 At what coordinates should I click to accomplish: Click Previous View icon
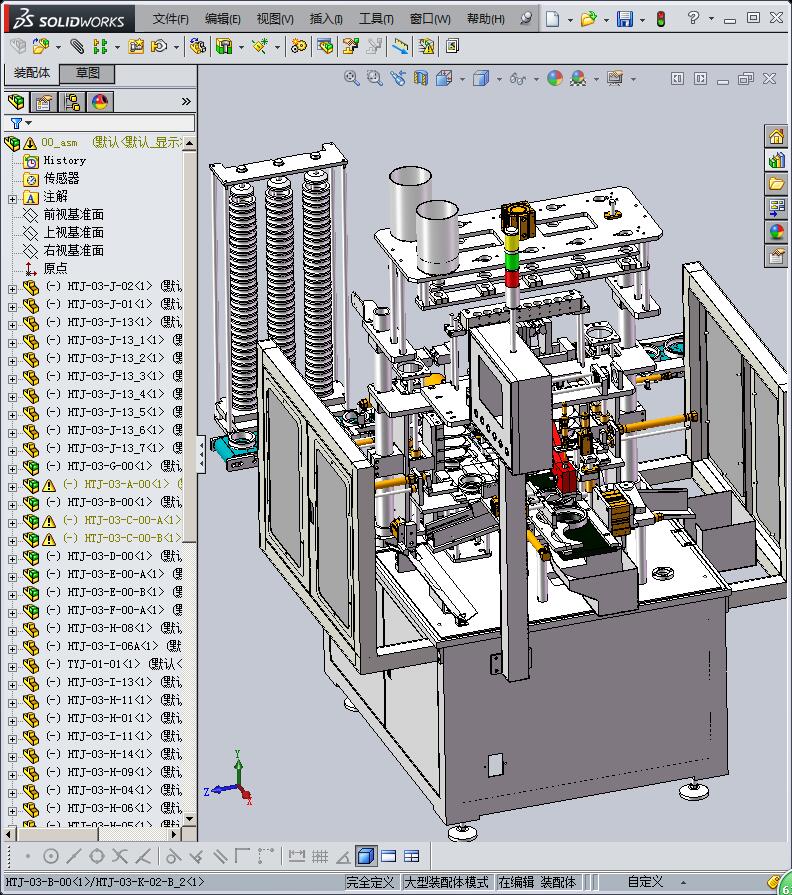pos(398,78)
